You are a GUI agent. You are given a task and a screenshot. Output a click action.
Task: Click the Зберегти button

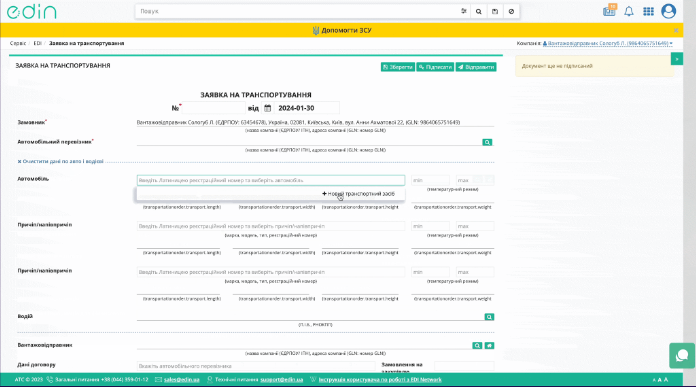pyautogui.click(x=398, y=67)
